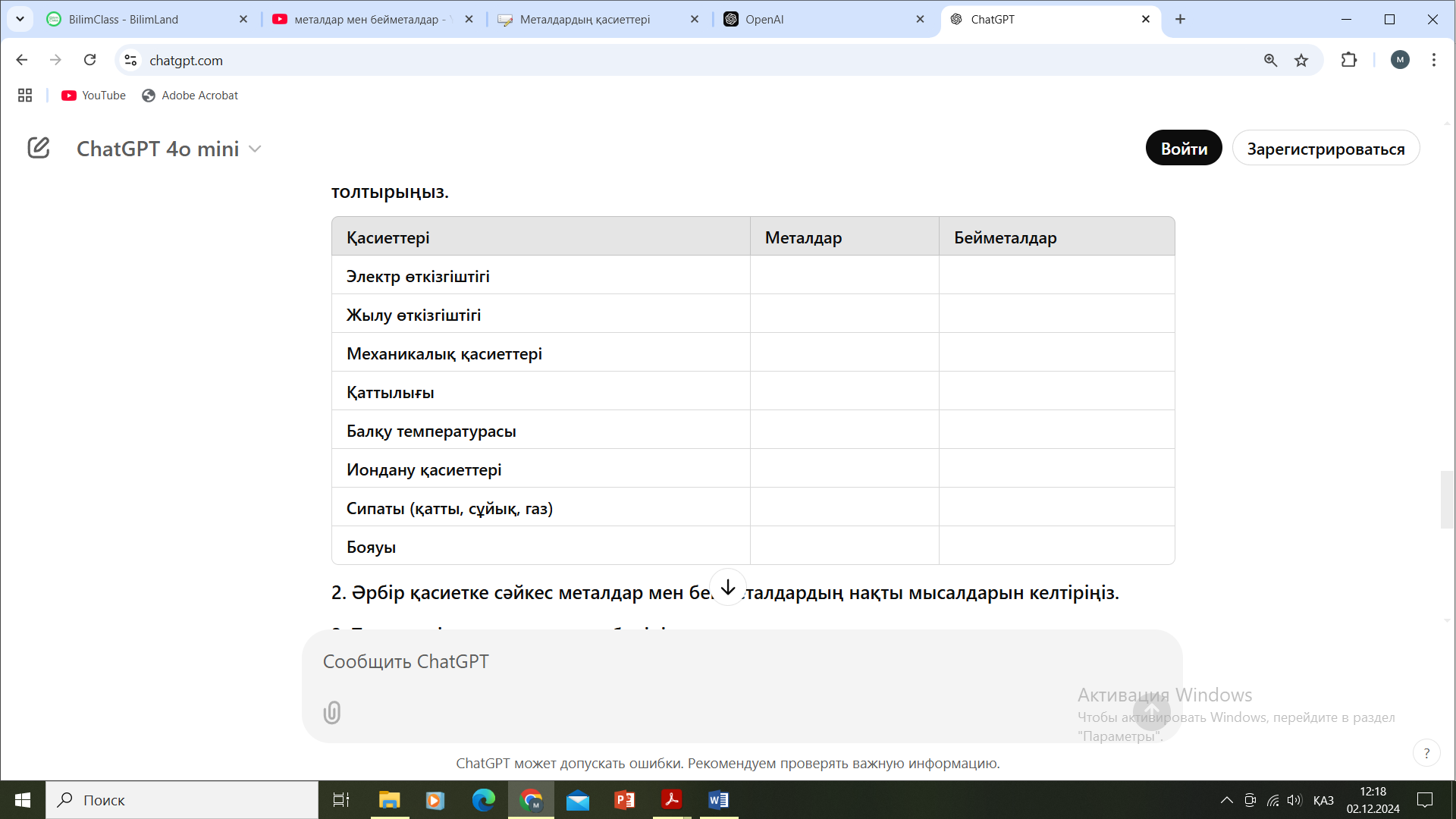The height and width of the screenshot is (819, 1456).
Task: Click the scroll-to-bottom arrow button
Action: click(728, 588)
